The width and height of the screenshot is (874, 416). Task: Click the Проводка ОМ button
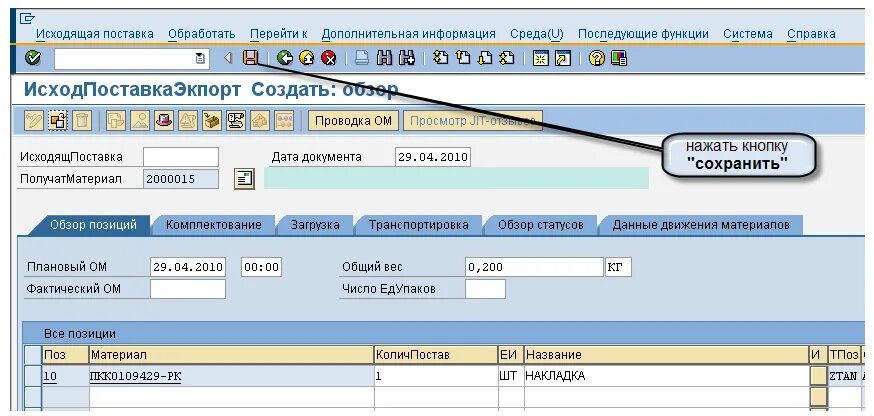click(x=353, y=120)
